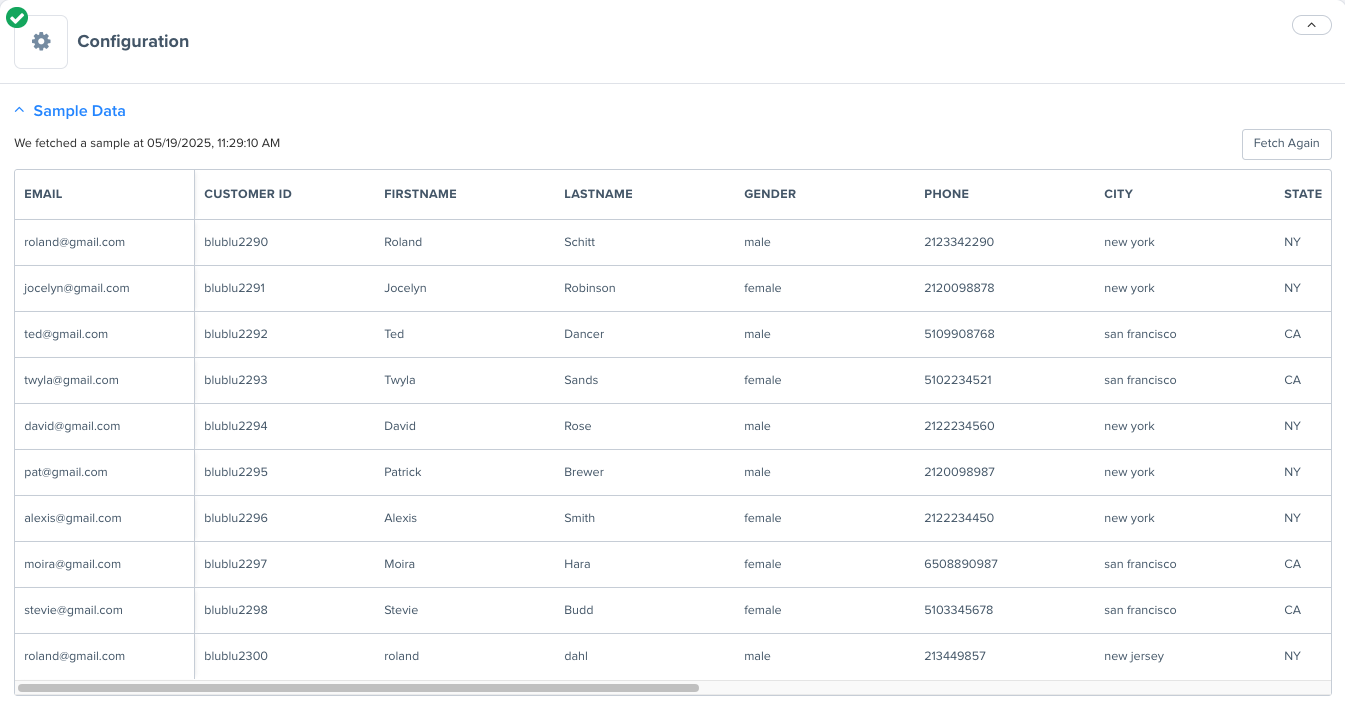Click the CITY column header
Image resolution: width=1345 pixels, height=707 pixels.
pos(1118,194)
